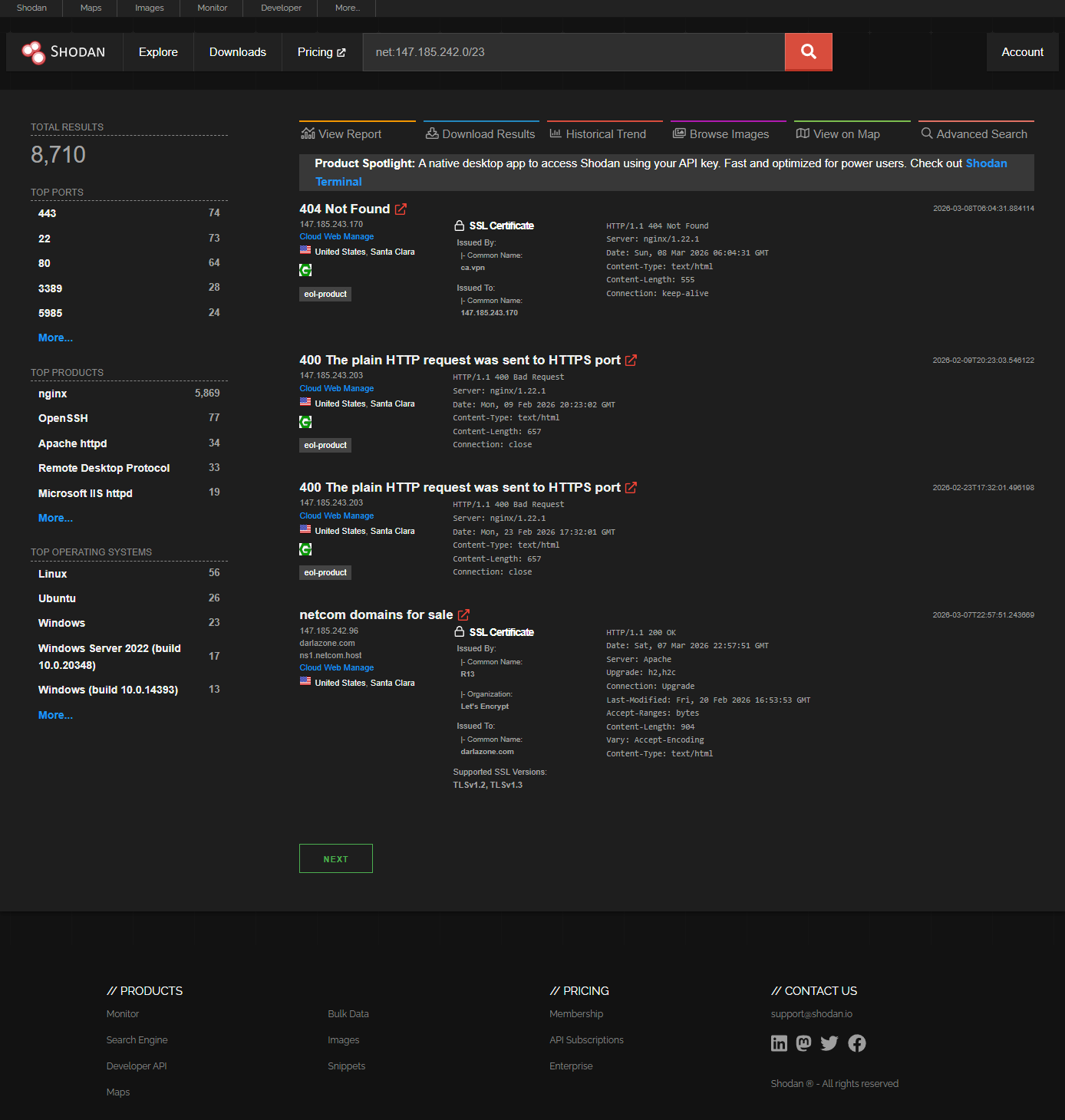The image size is (1065, 1120).
Task: Click the Mastodon icon in the footer
Action: 803,1043
